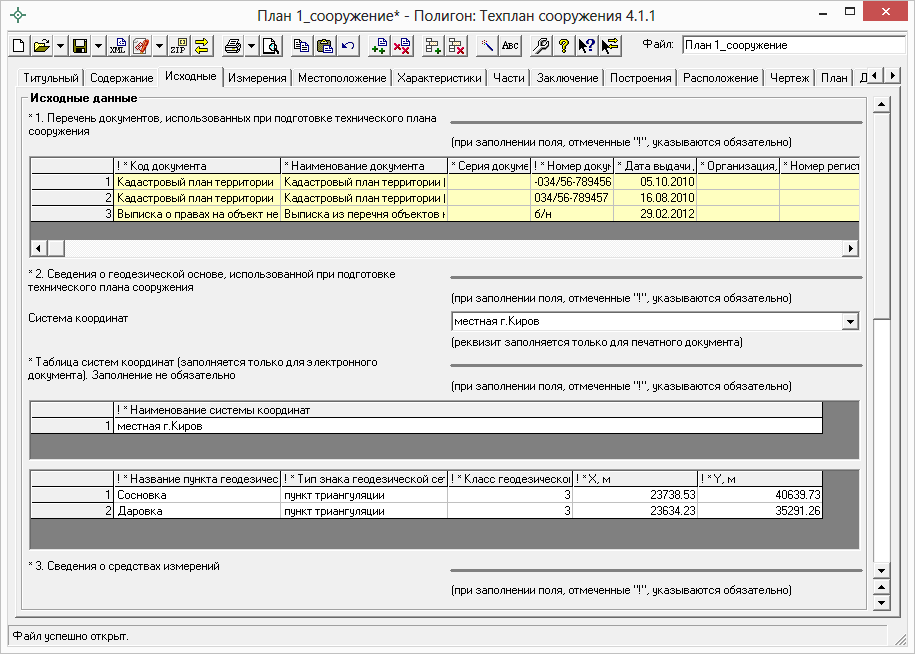Select the date cell 16.08.2010
The width and height of the screenshot is (915, 654).
point(655,198)
